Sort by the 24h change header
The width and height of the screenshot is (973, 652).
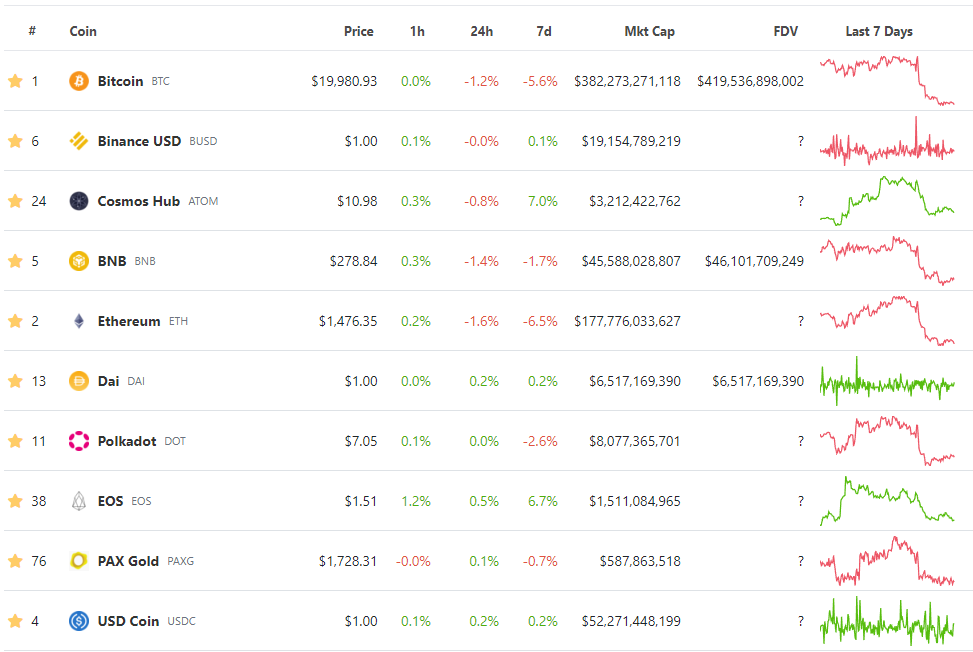coord(482,31)
